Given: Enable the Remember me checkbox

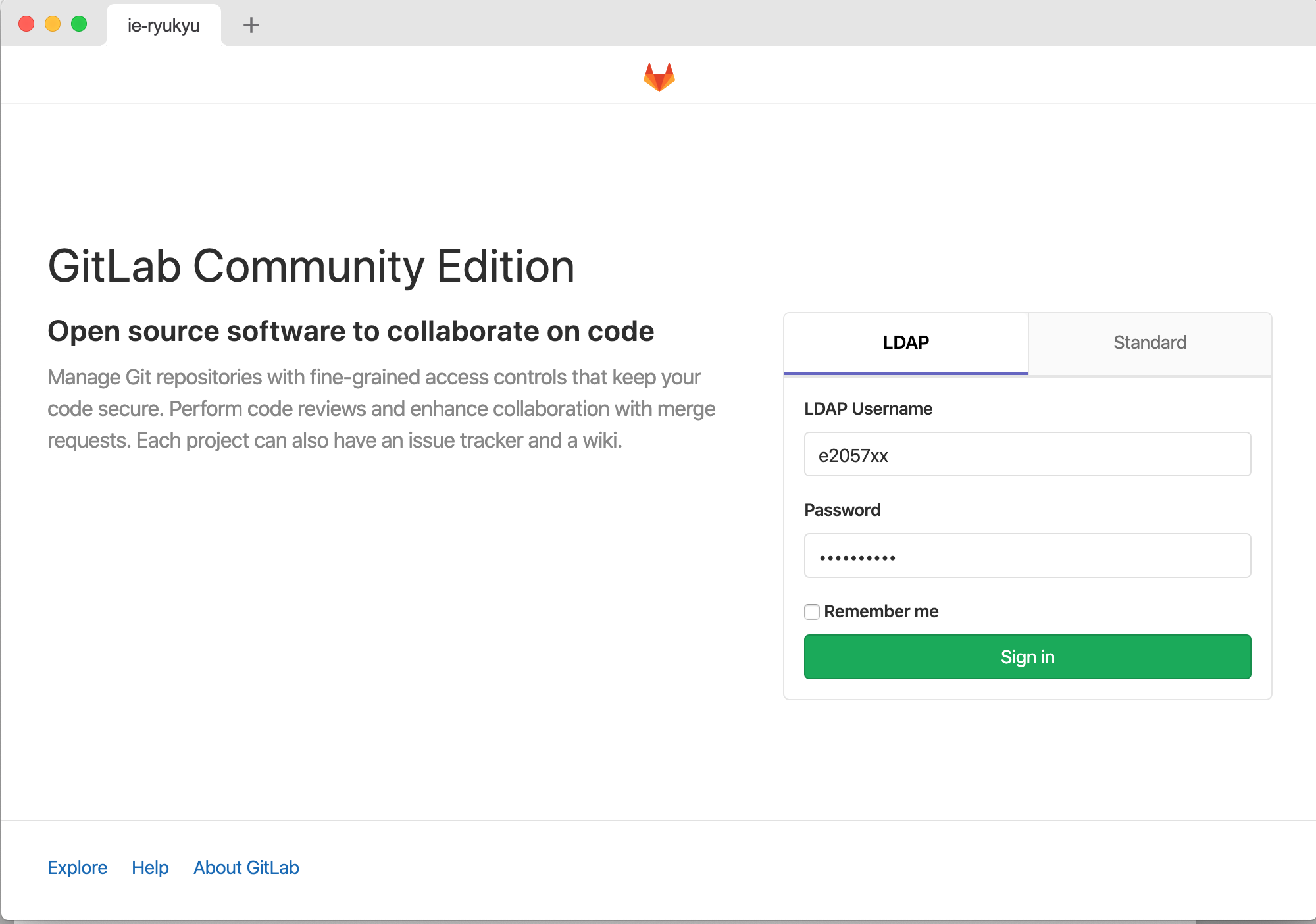Looking at the screenshot, I should pos(812,612).
